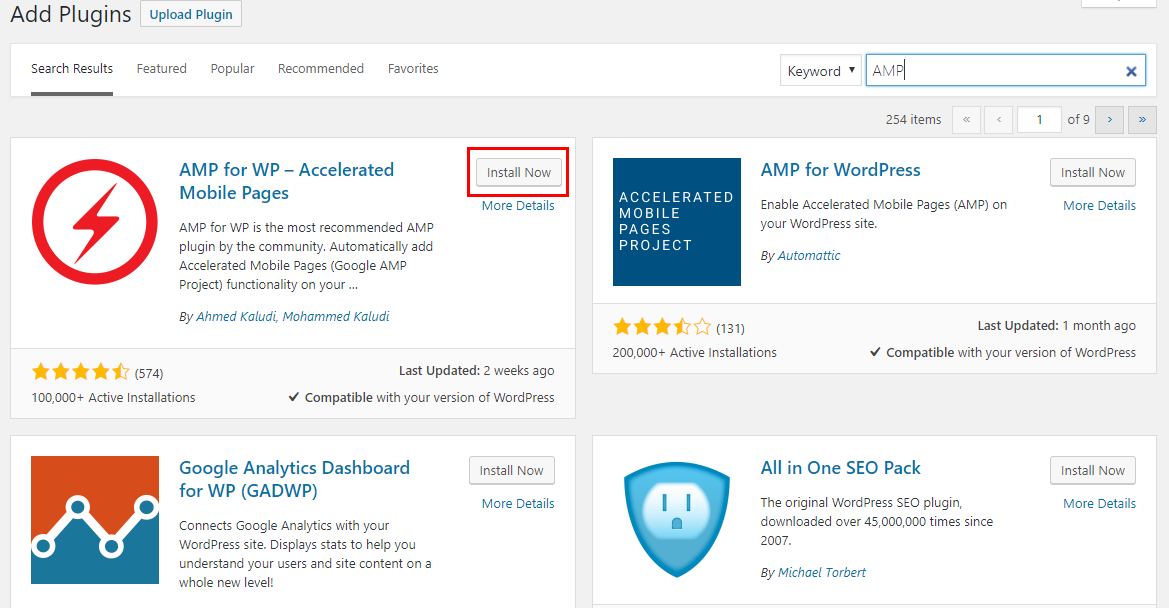The width and height of the screenshot is (1169, 608).
Task: Visit the Michael Torbert author link
Action: click(822, 572)
